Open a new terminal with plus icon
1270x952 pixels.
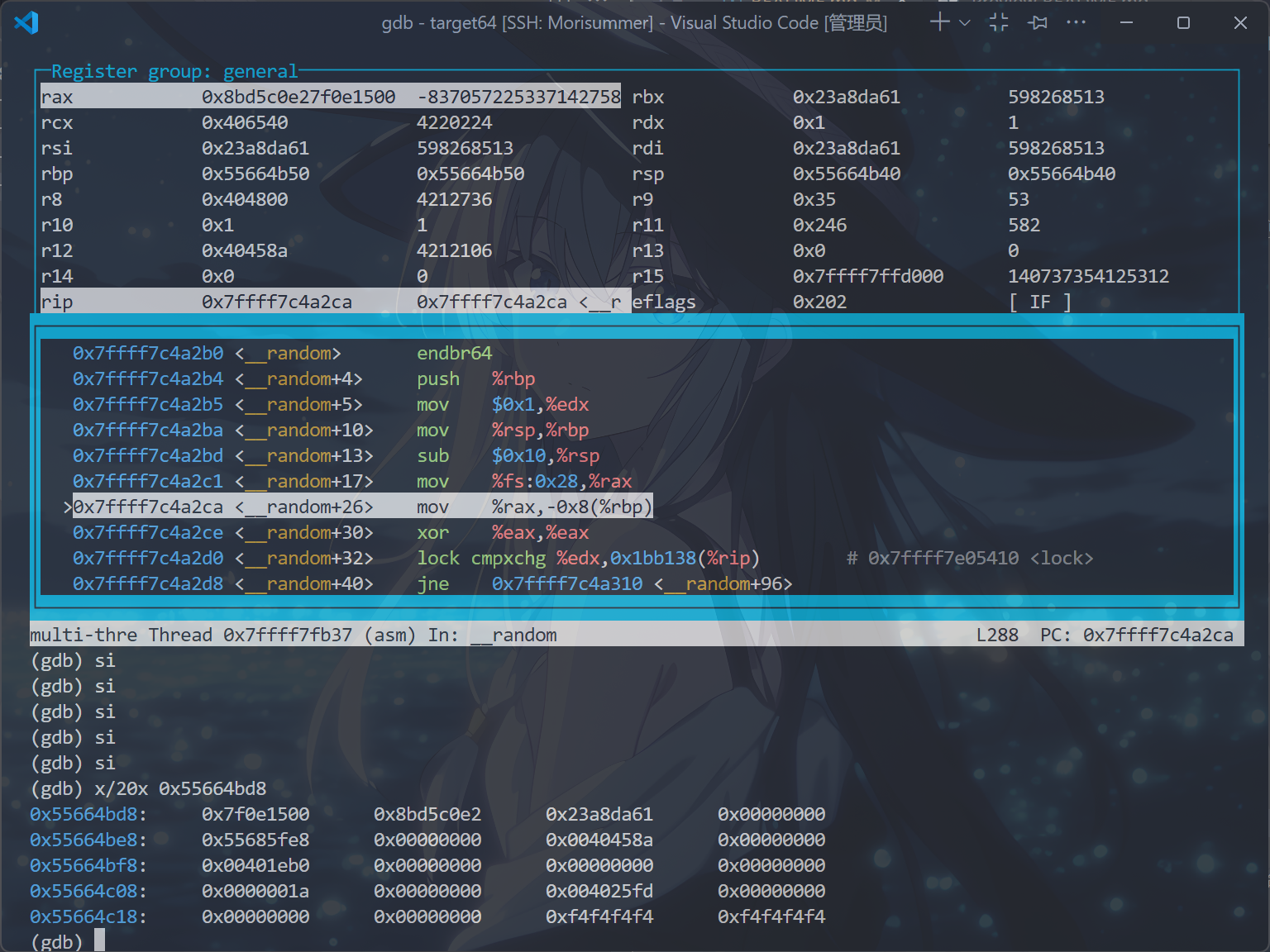tap(939, 22)
